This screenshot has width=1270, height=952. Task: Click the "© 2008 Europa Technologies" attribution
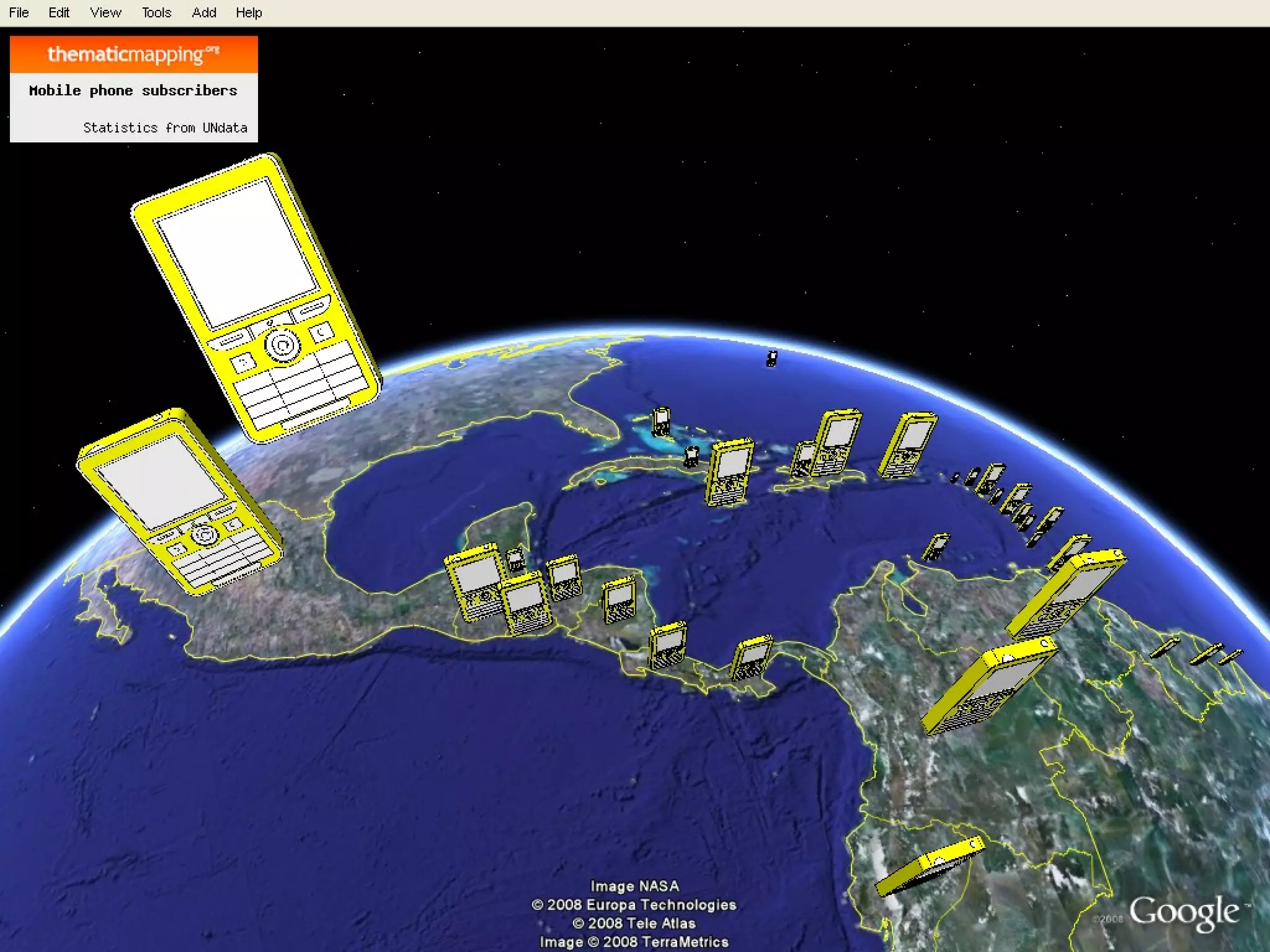pyautogui.click(x=634, y=905)
